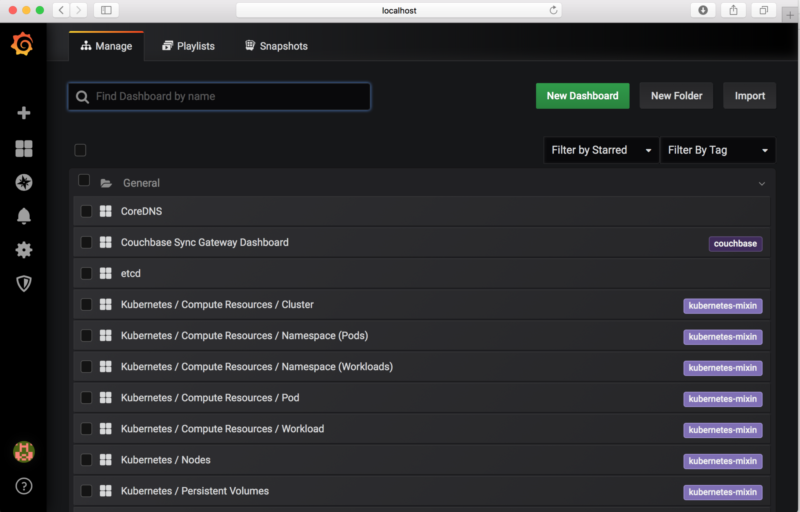This screenshot has width=800, height=512.
Task: Open the Help question mark icon
Action: (24, 486)
